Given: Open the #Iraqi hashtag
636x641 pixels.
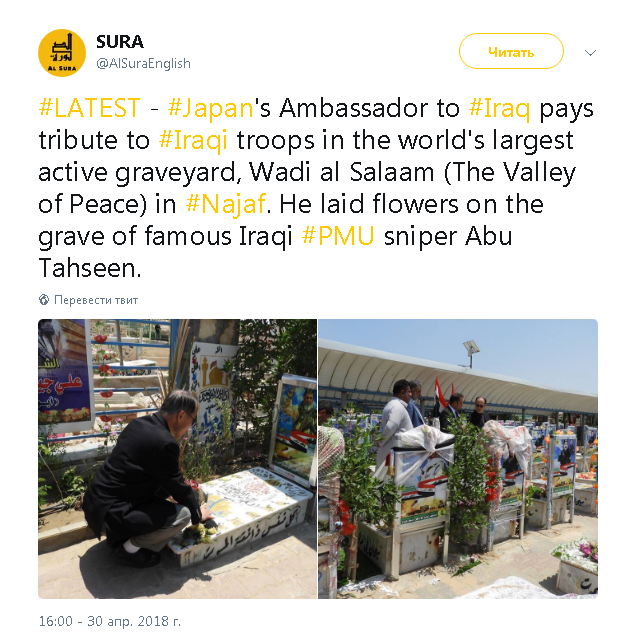Looking at the screenshot, I should 193,141.
